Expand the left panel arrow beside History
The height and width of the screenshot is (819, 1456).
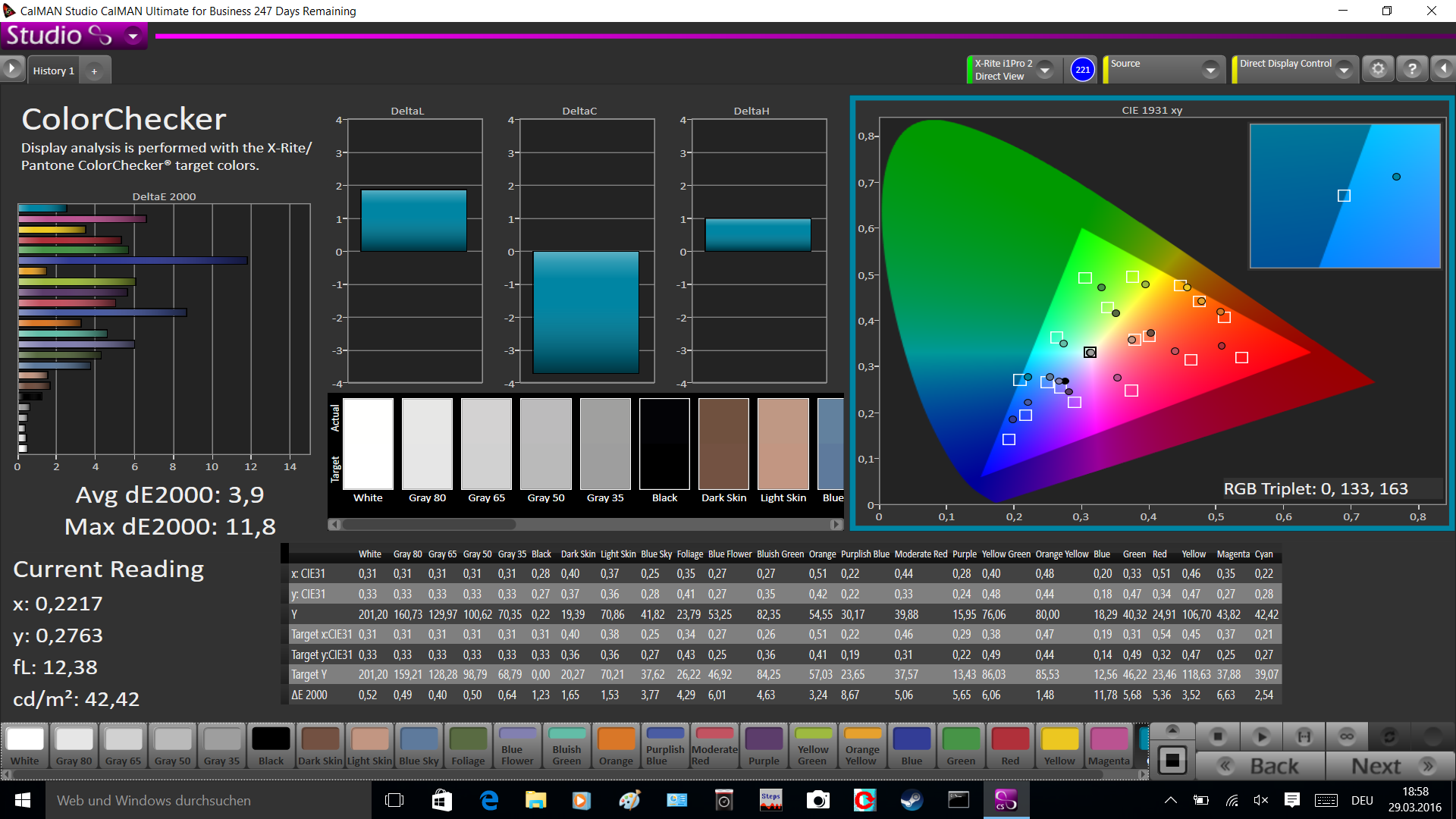pyautogui.click(x=11, y=69)
